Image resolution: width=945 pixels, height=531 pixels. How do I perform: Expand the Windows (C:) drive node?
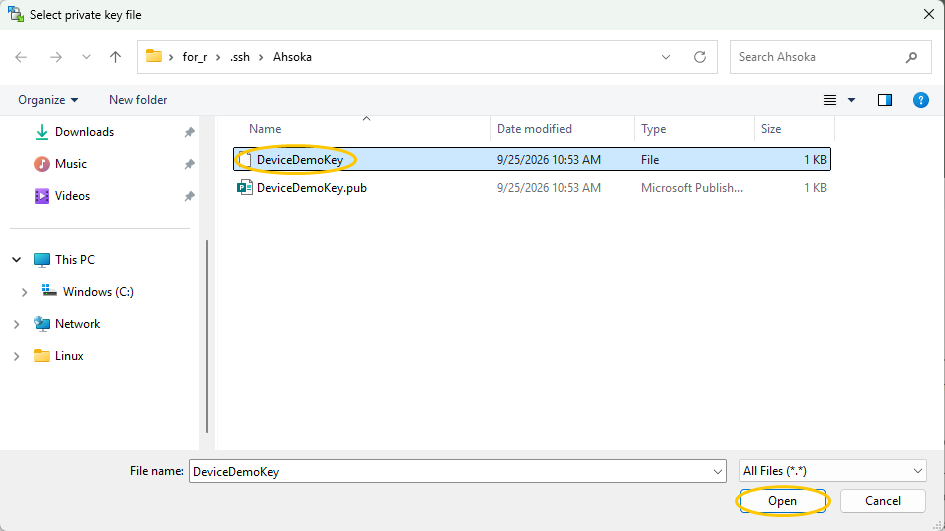pos(25,292)
